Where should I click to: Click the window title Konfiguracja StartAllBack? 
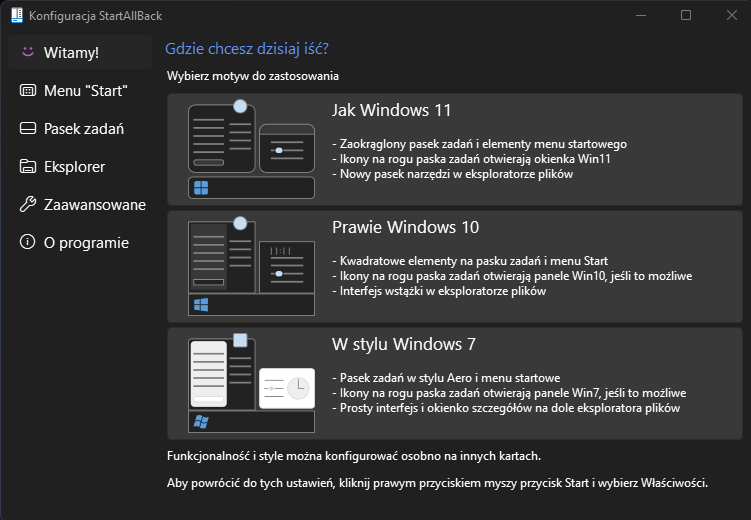point(96,16)
